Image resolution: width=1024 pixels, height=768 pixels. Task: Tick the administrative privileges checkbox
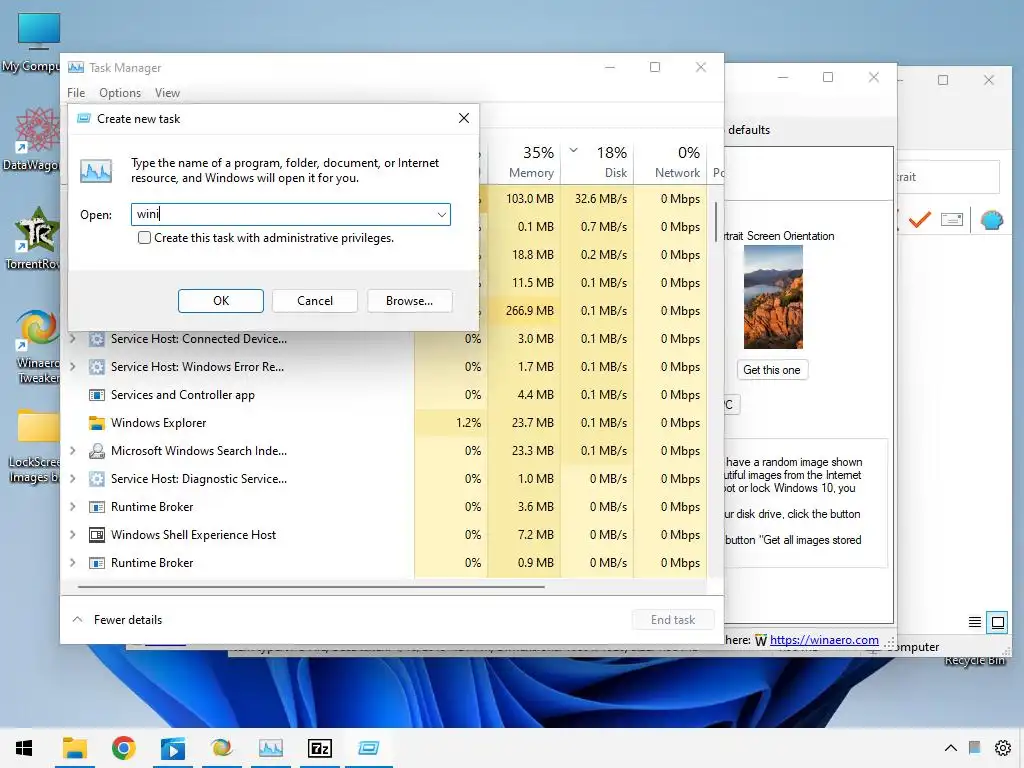[144, 238]
